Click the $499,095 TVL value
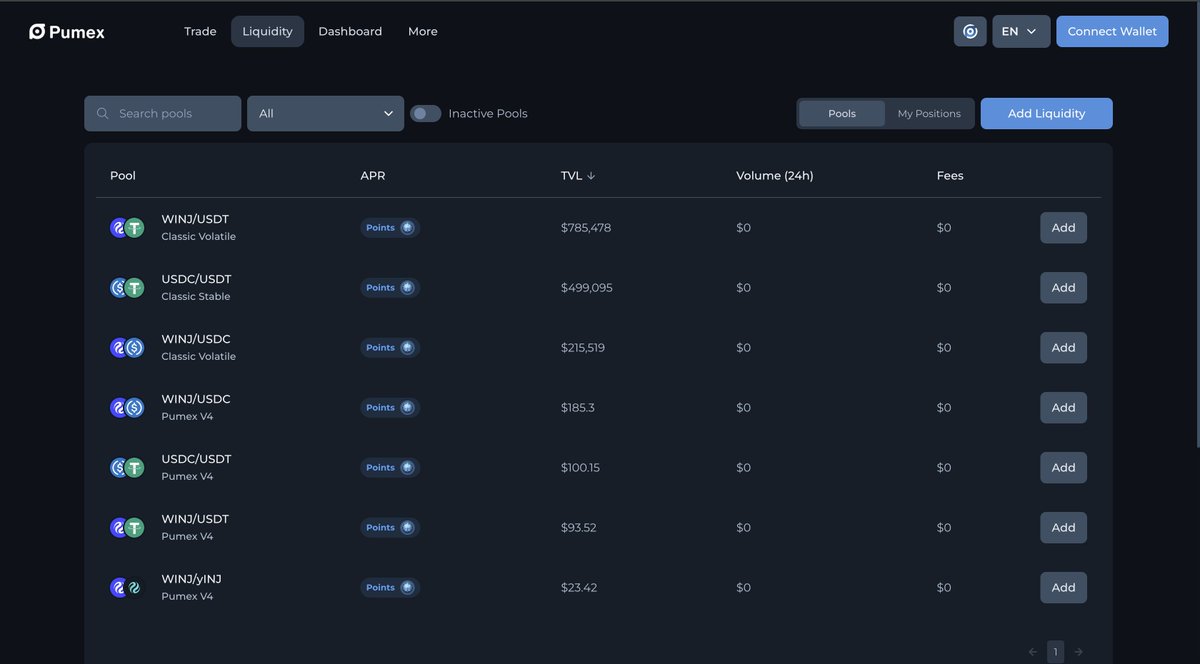 coord(587,288)
